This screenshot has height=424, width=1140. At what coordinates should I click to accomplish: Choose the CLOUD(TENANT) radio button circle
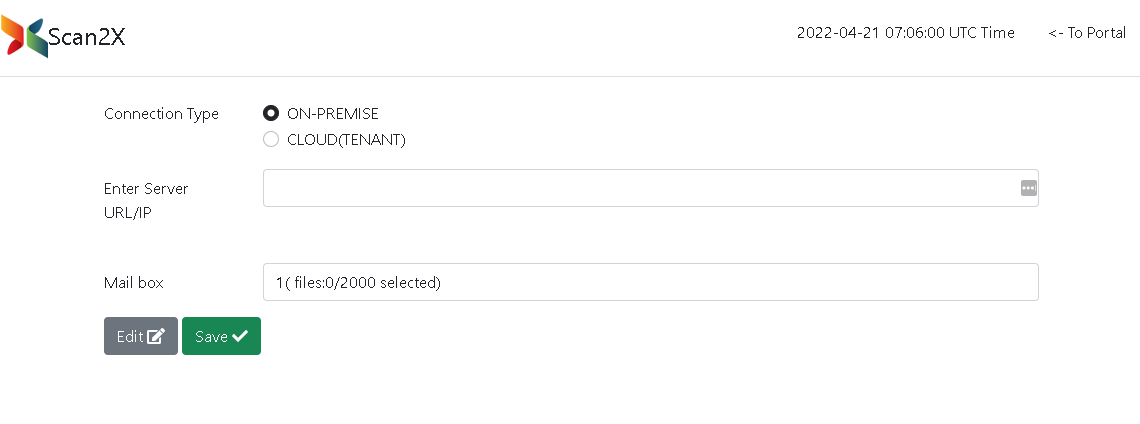point(271,140)
